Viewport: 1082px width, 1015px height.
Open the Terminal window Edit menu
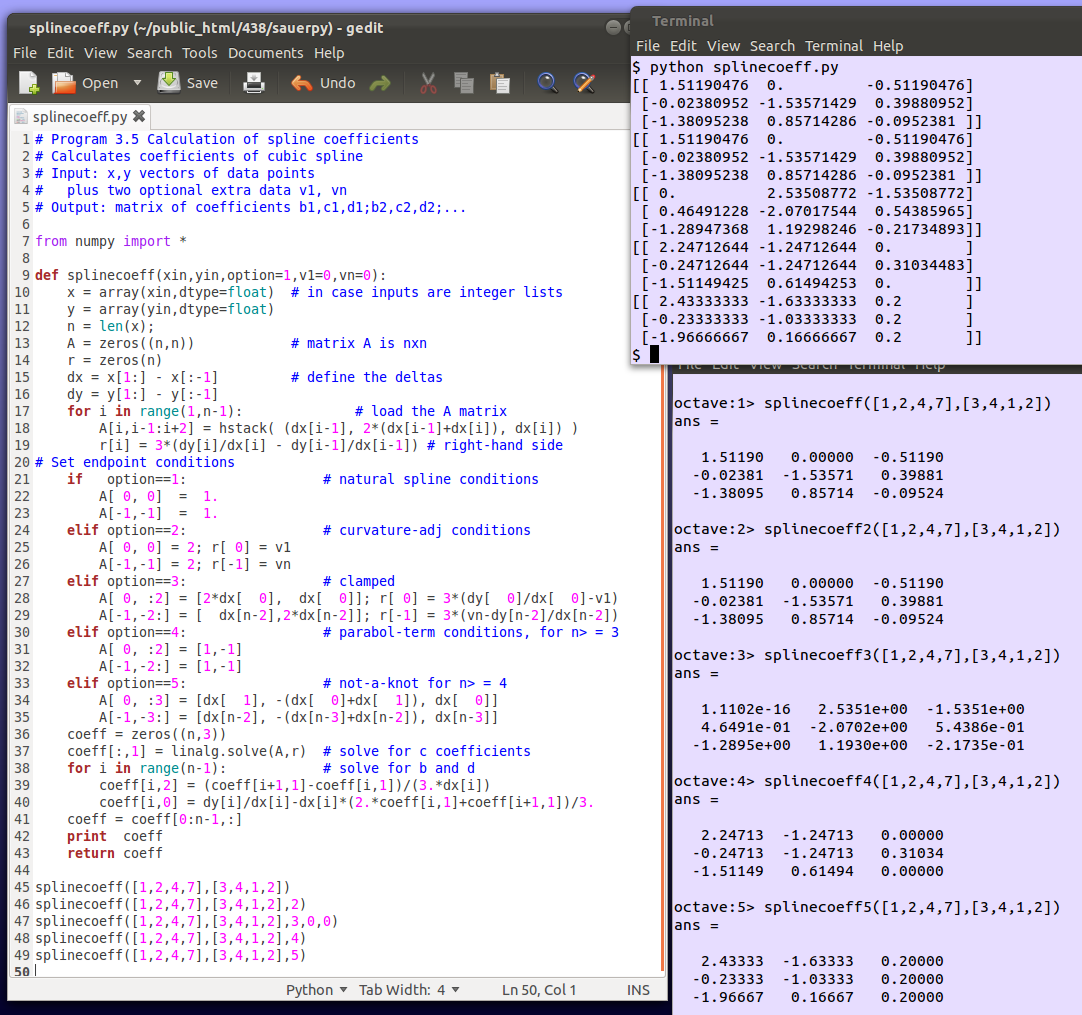point(683,46)
